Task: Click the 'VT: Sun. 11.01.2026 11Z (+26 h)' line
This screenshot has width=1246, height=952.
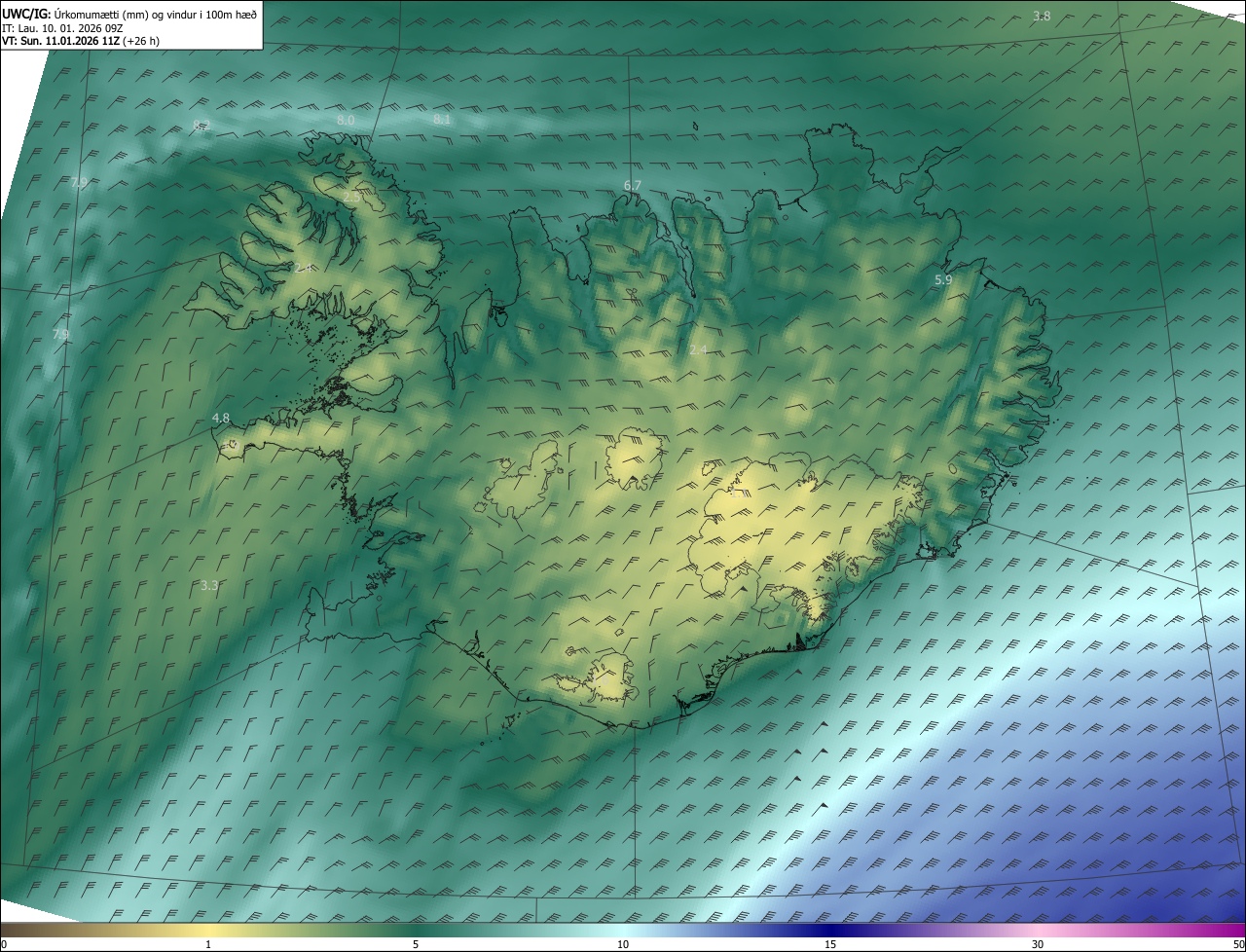Action: point(81,41)
